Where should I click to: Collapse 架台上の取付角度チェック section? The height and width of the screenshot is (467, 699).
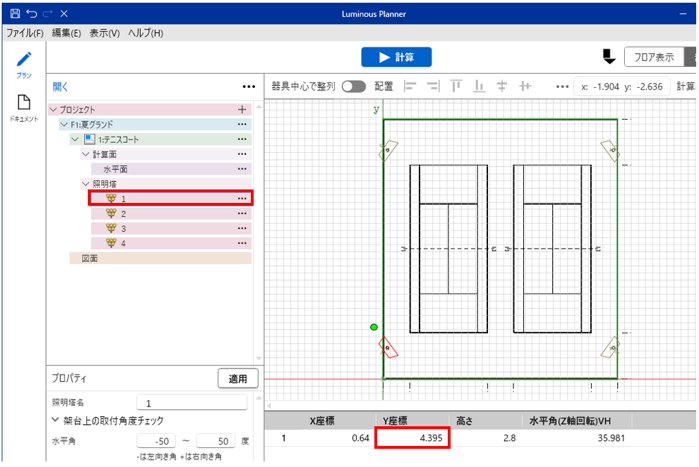click(x=56, y=421)
